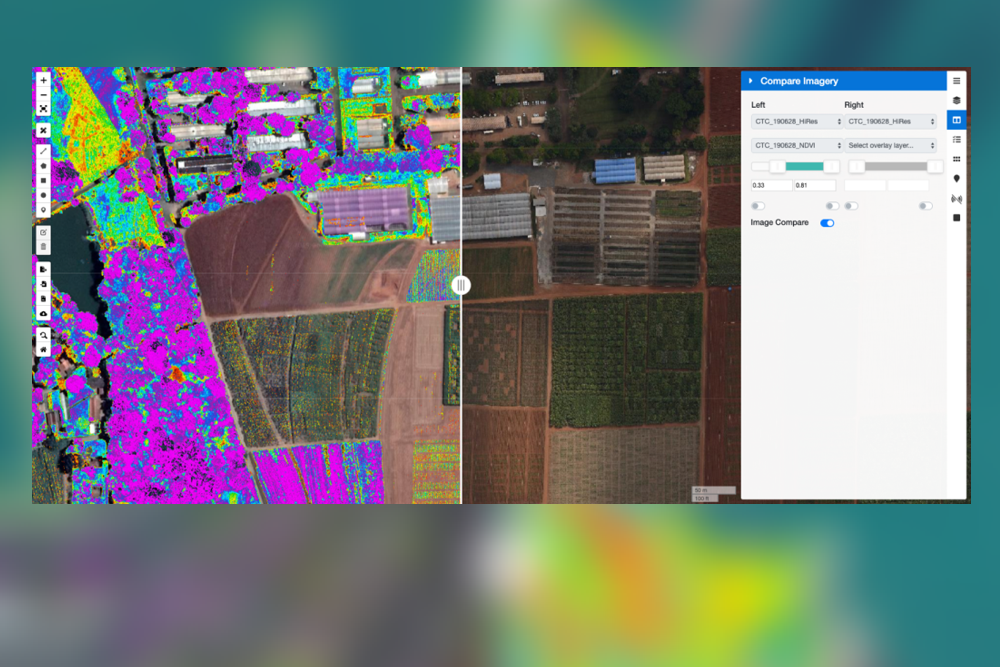Open the hamburger menu in sidebar
The width and height of the screenshot is (1000, 667).
point(956,81)
